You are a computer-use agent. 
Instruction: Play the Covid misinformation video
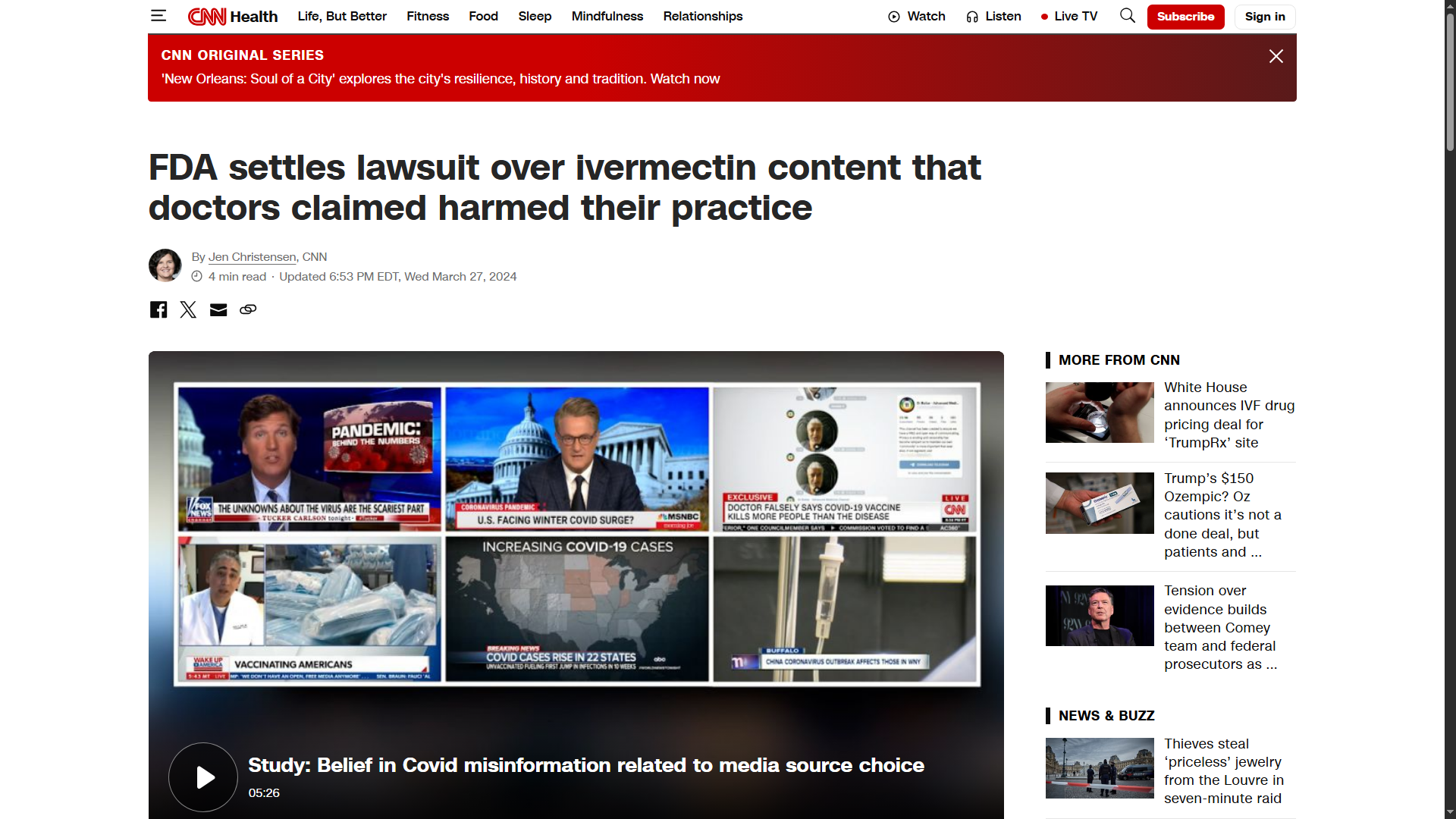pos(203,777)
